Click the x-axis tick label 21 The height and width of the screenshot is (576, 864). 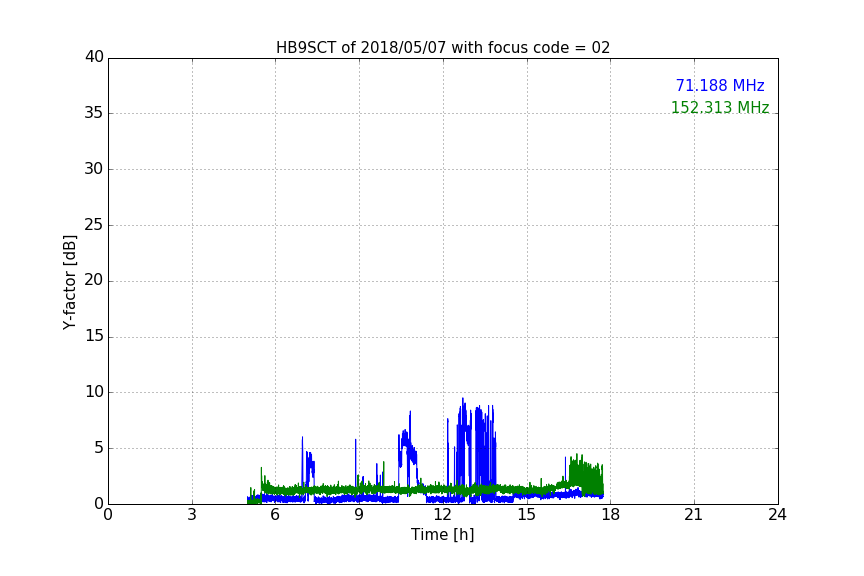pyautogui.click(x=694, y=515)
